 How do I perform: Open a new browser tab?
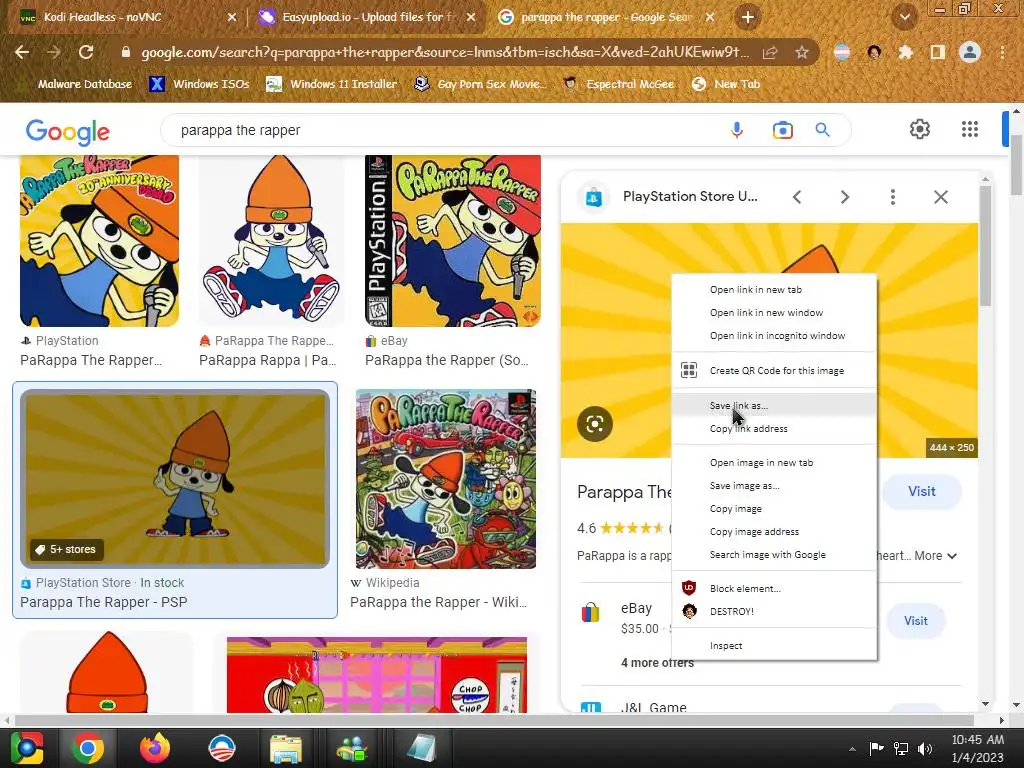pyautogui.click(x=748, y=17)
